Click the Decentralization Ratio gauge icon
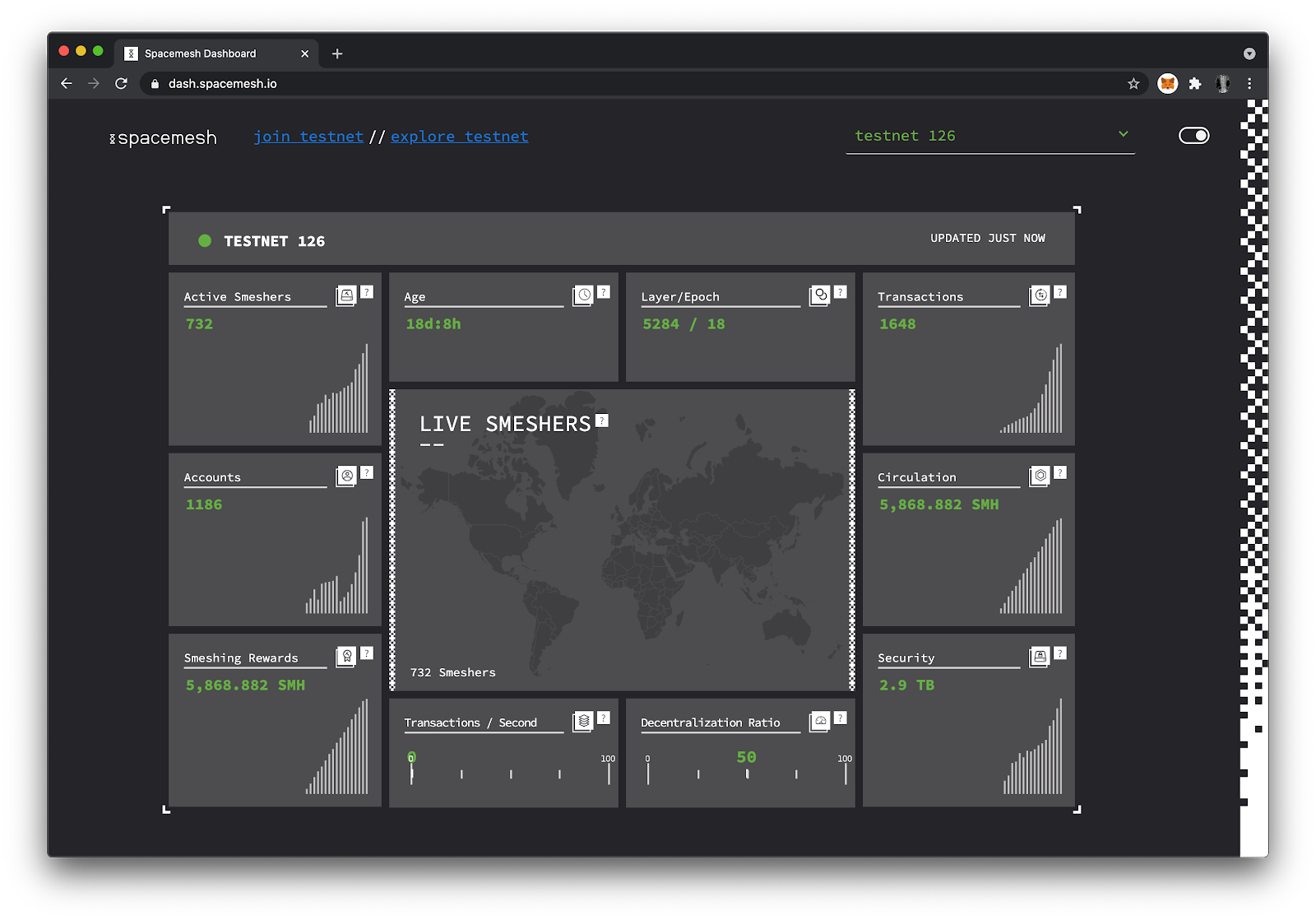 (x=820, y=722)
